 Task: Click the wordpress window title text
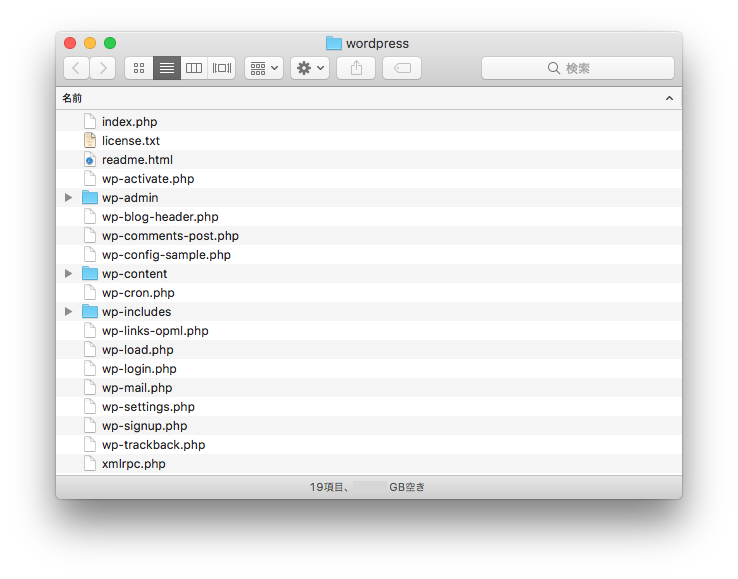pos(377,44)
